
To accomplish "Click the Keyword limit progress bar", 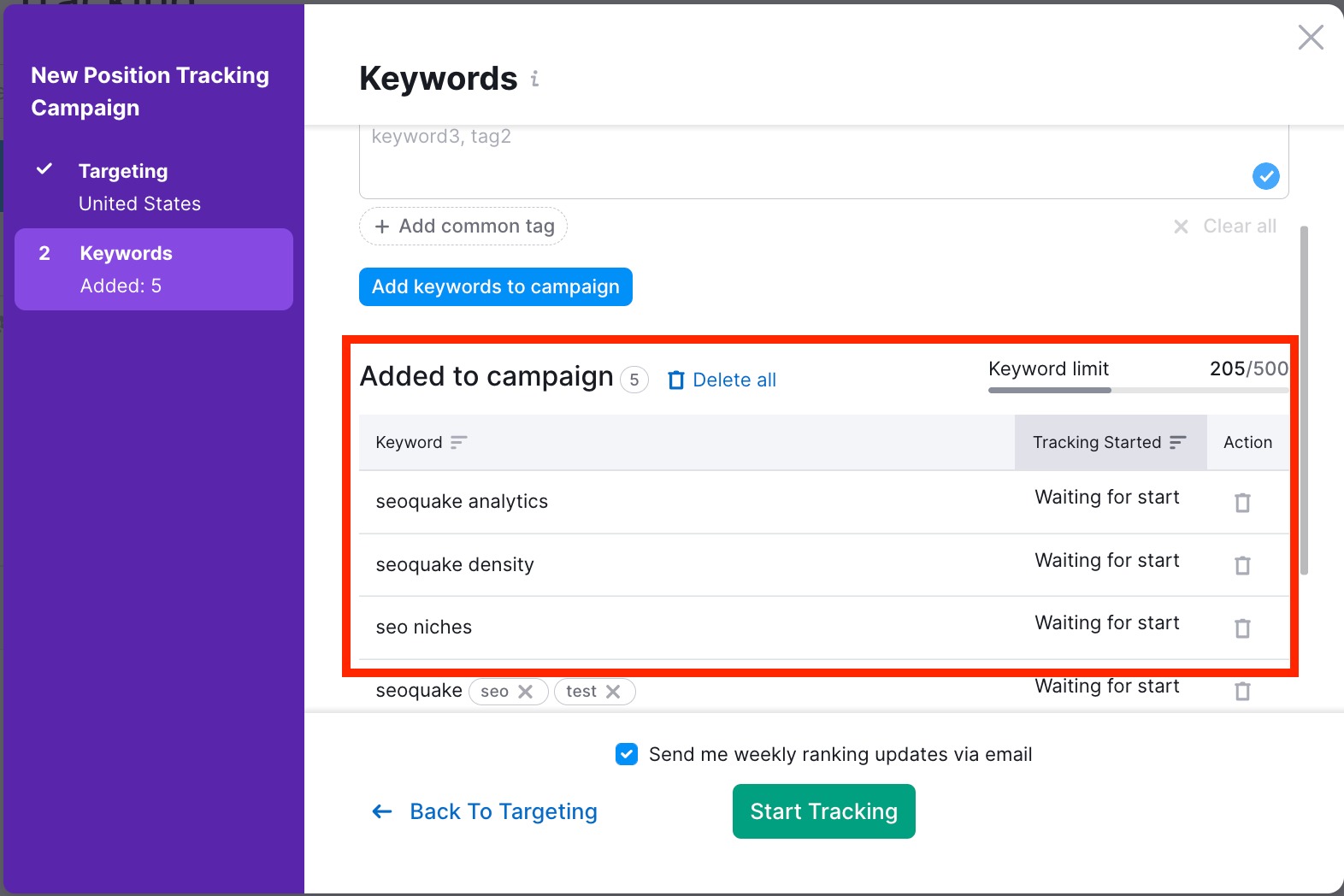I will pyautogui.click(x=1137, y=390).
